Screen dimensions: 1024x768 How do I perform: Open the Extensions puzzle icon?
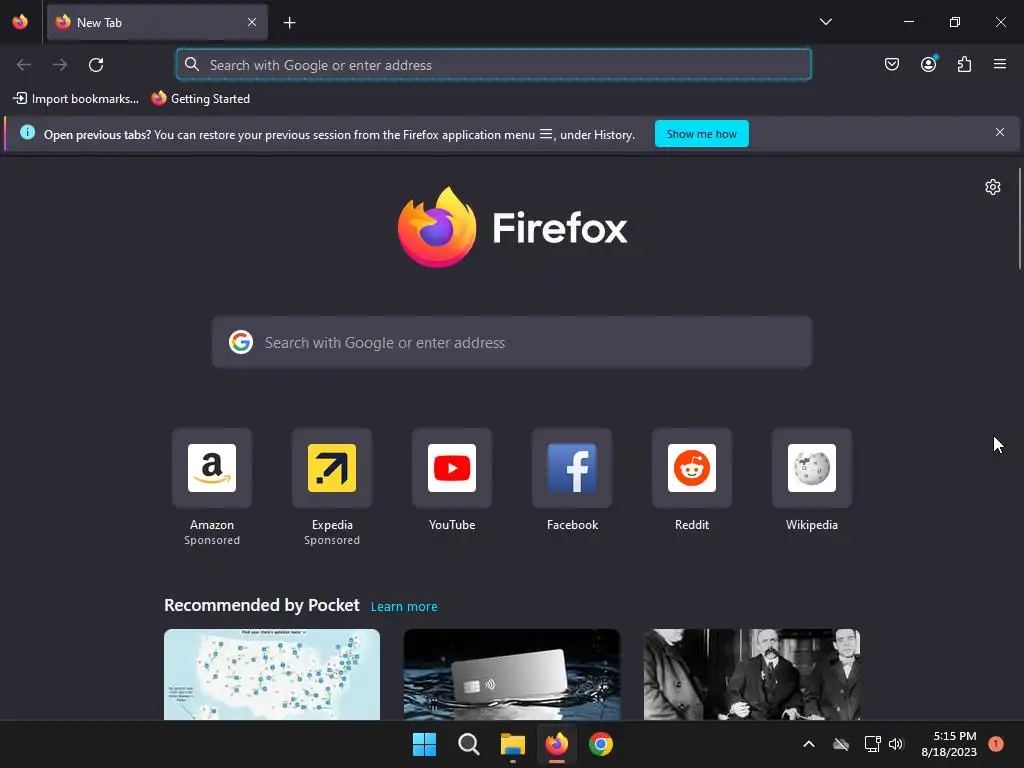(x=965, y=64)
